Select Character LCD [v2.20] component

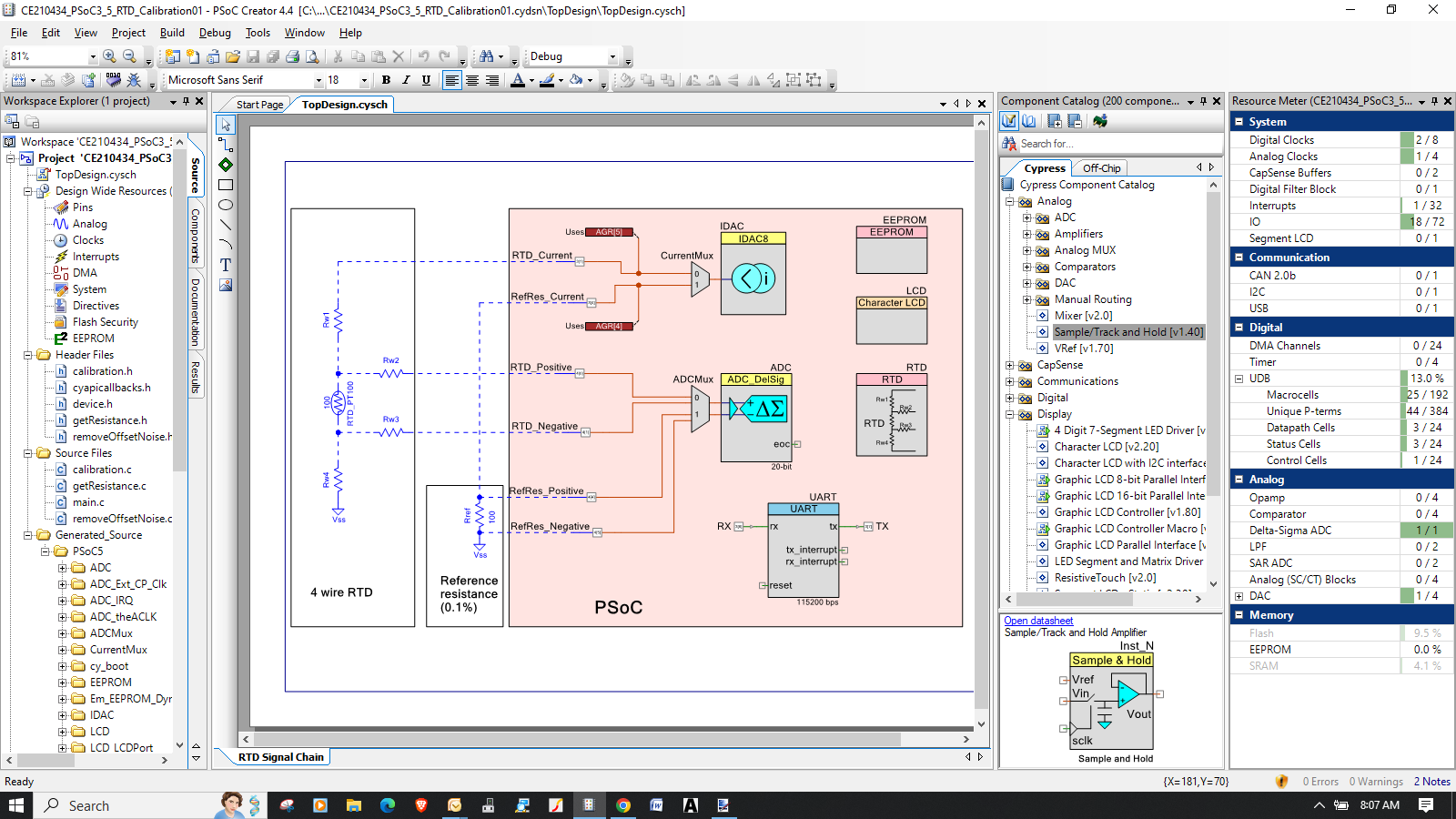tap(1107, 447)
